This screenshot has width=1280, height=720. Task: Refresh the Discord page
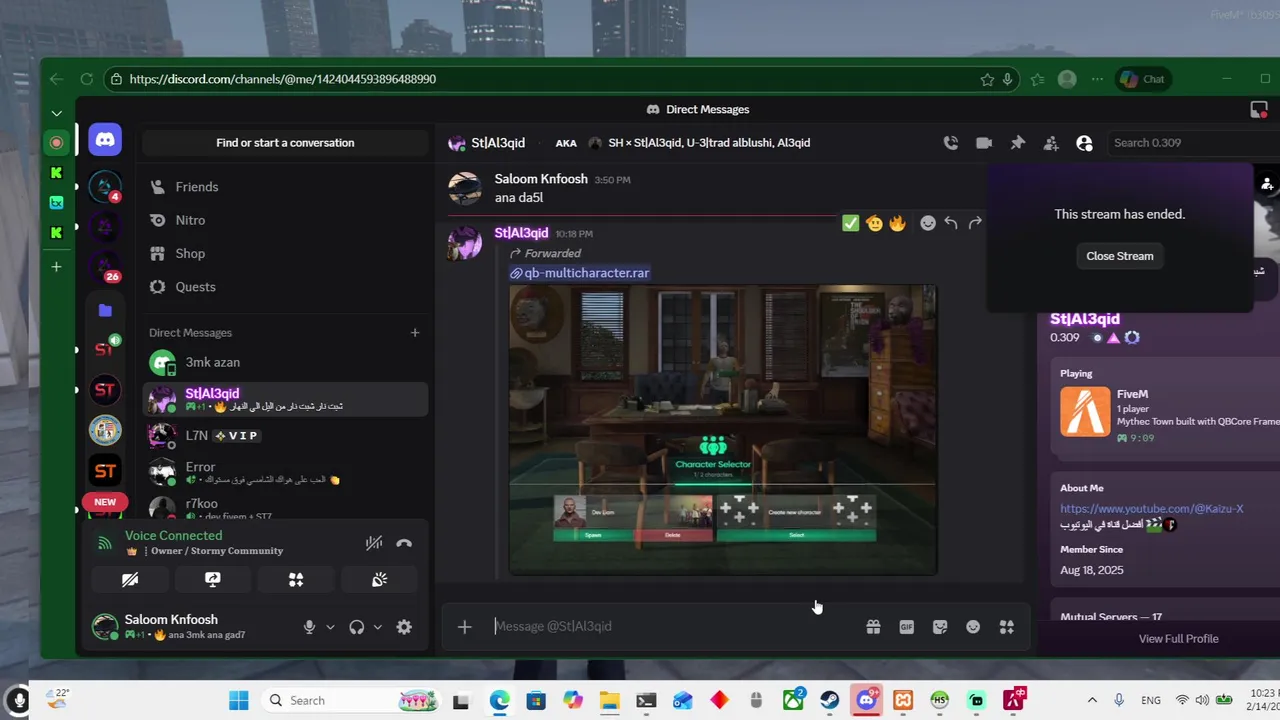(x=87, y=79)
